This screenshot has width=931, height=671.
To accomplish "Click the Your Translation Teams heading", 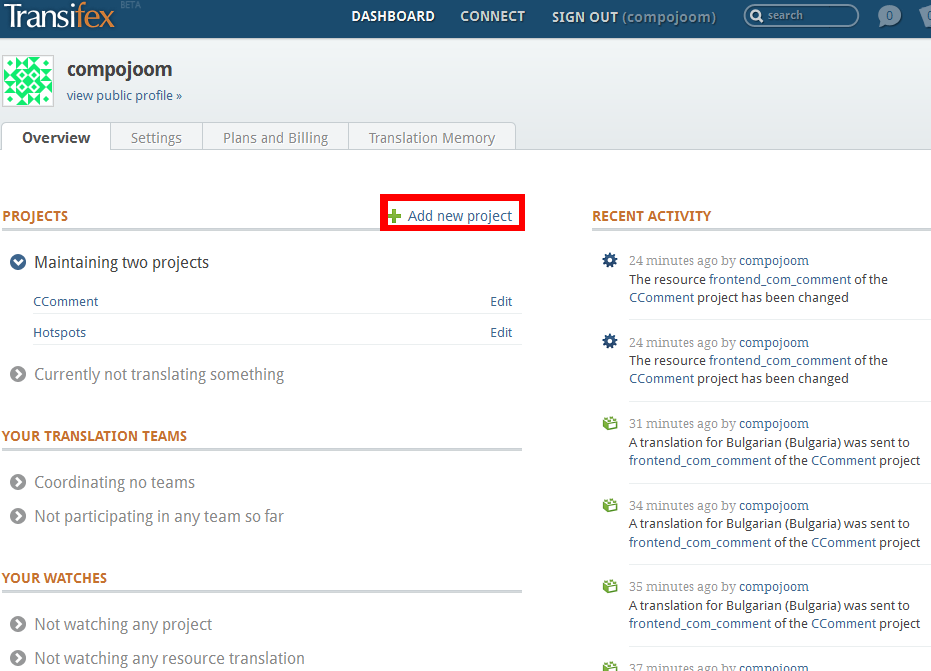I will click(x=94, y=436).
